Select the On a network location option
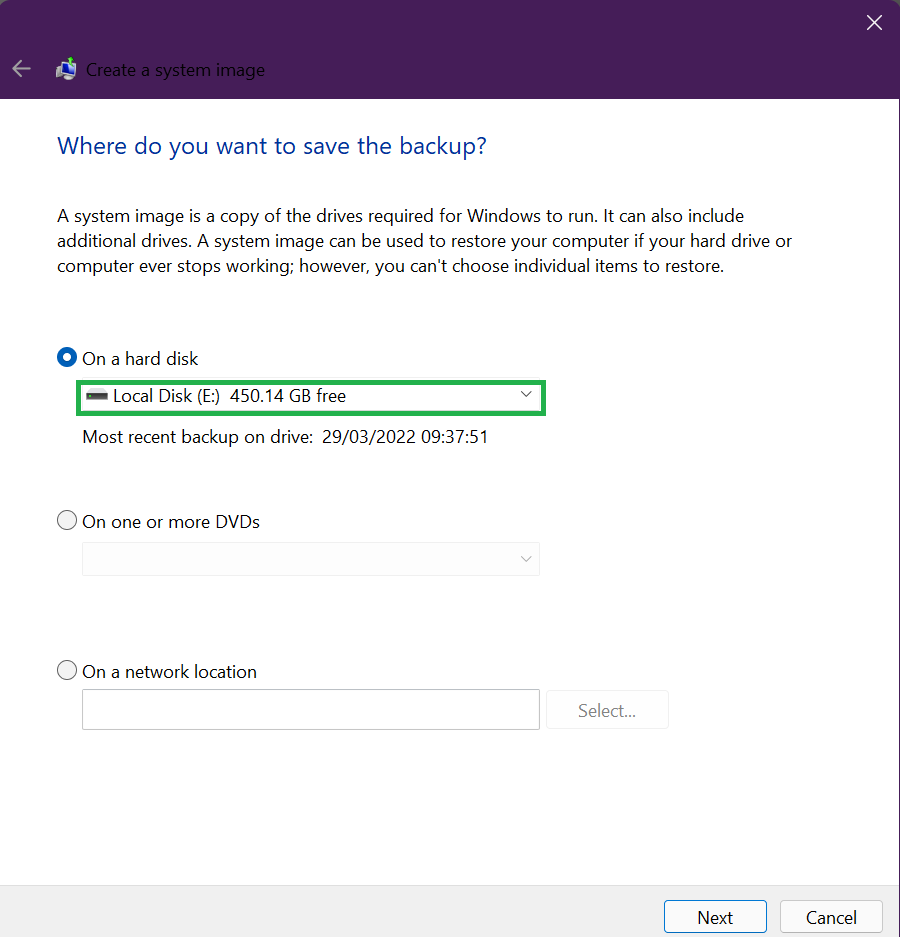Viewport: 900px width, 937px height. coord(67,670)
